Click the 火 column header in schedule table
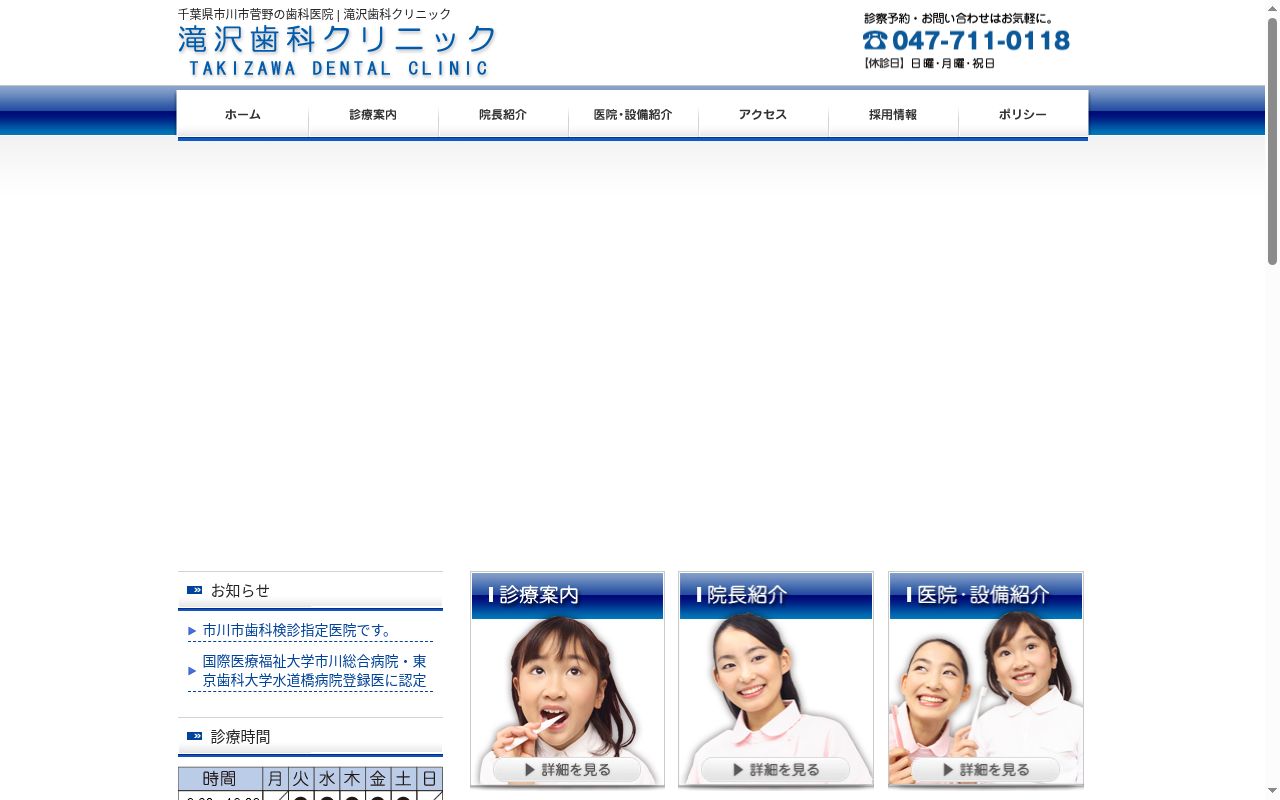Image resolution: width=1280 pixels, height=800 pixels. tap(301, 779)
